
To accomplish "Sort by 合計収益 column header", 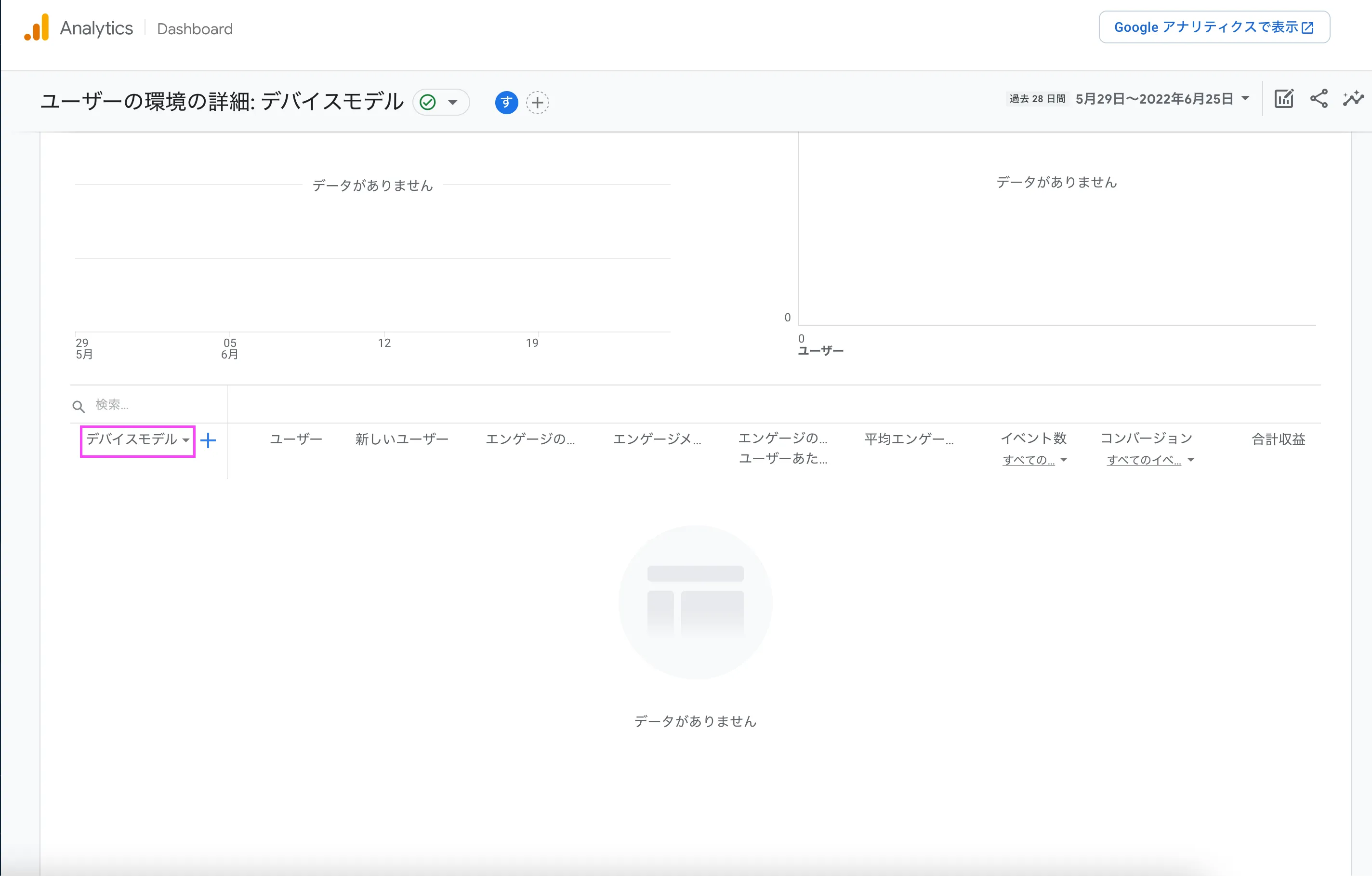I will pyautogui.click(x=1278, y=439).
